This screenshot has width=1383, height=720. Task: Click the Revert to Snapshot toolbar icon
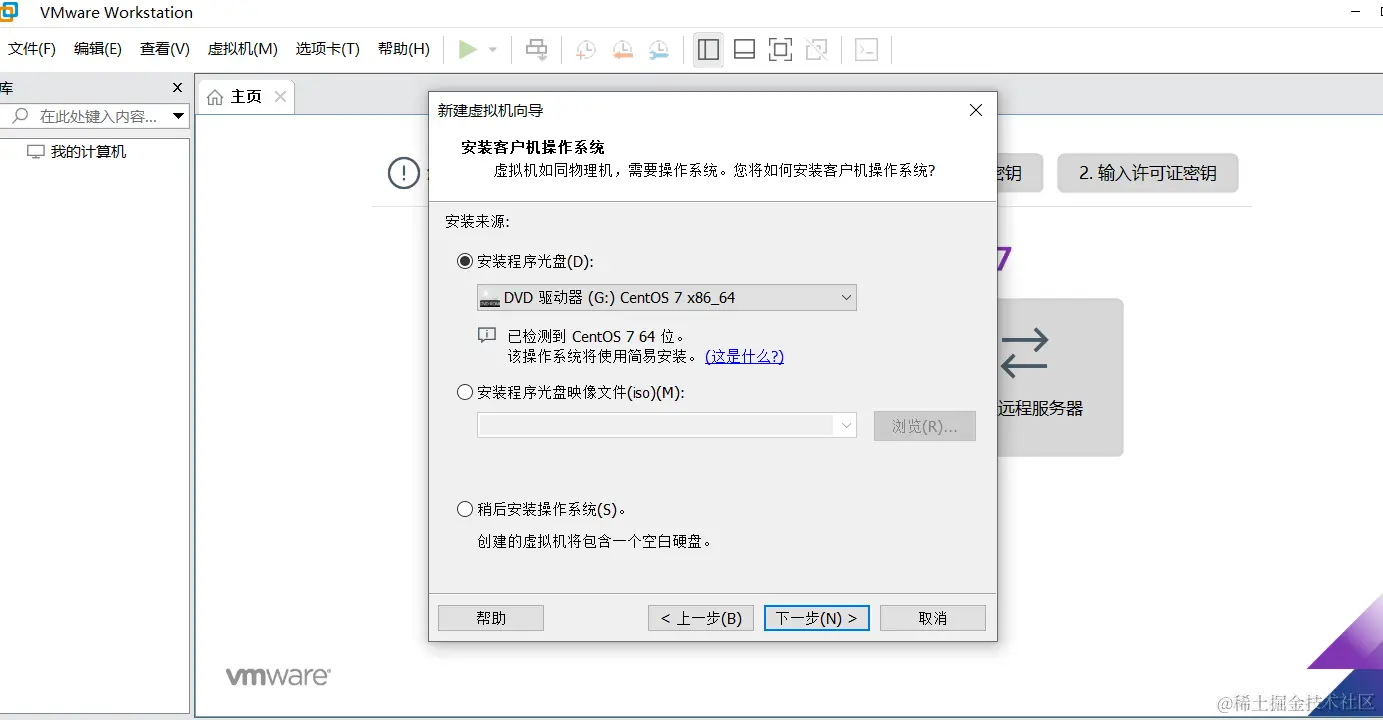[622, 49]
